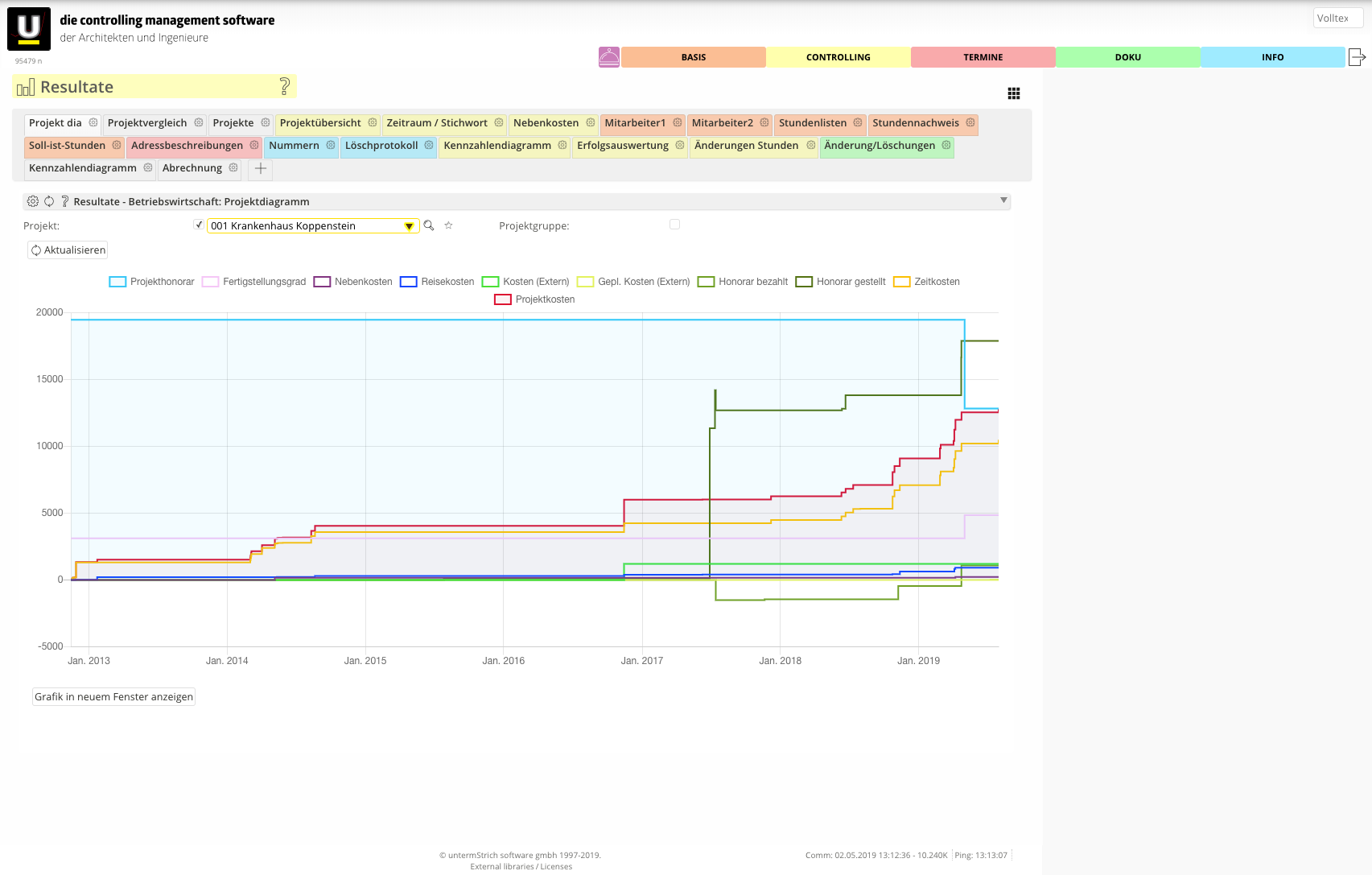Uncheck the Projekt checkbox
This screenshot has height=875, width=1372.
click(199, 225)
